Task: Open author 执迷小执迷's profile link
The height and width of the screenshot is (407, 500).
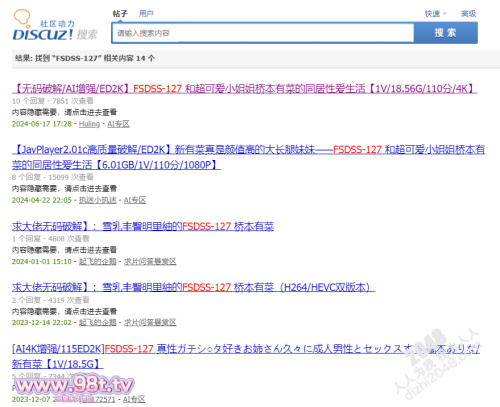Action: coord(98,200)
